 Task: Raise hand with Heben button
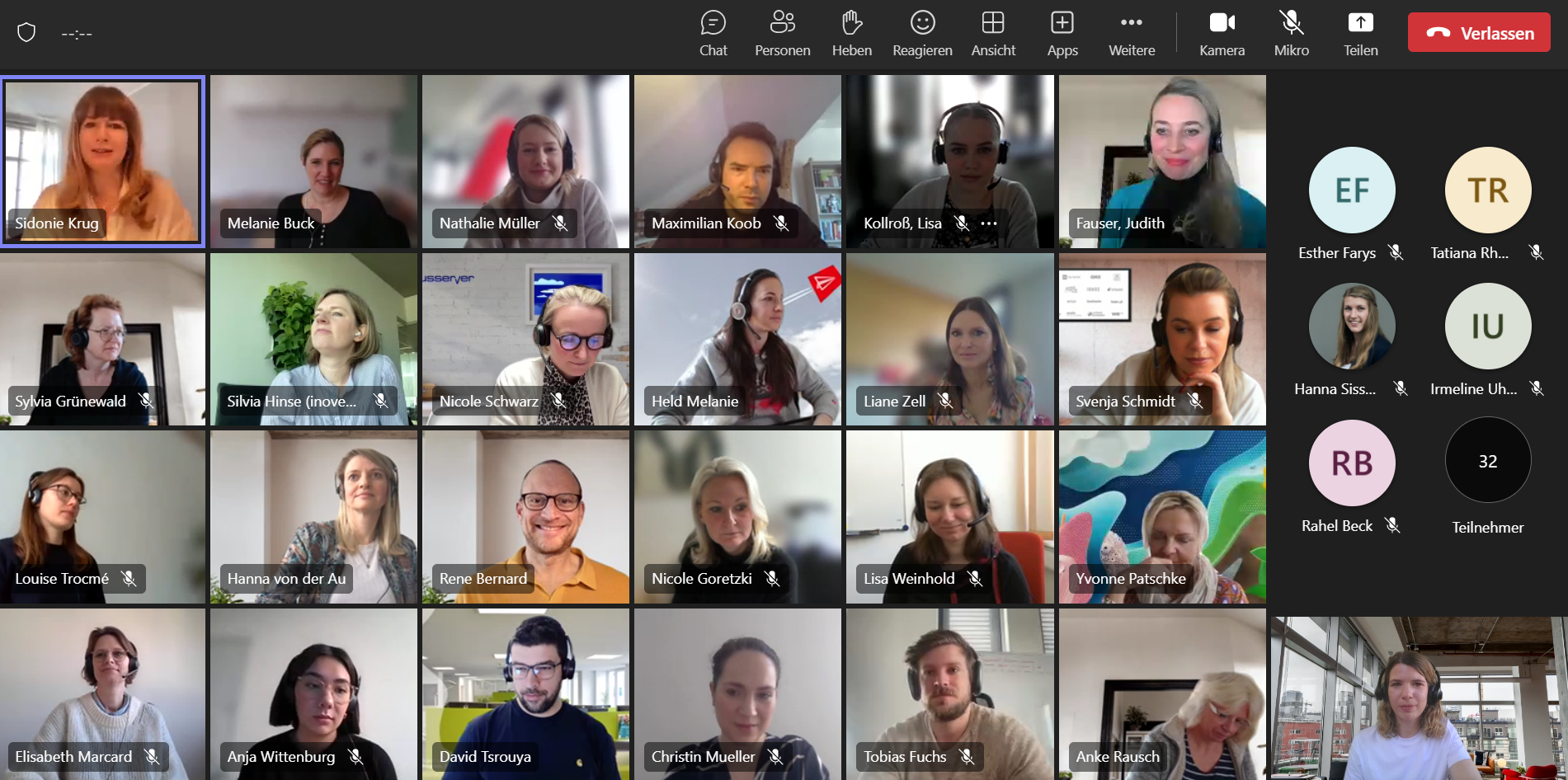[x=851, y=34]
